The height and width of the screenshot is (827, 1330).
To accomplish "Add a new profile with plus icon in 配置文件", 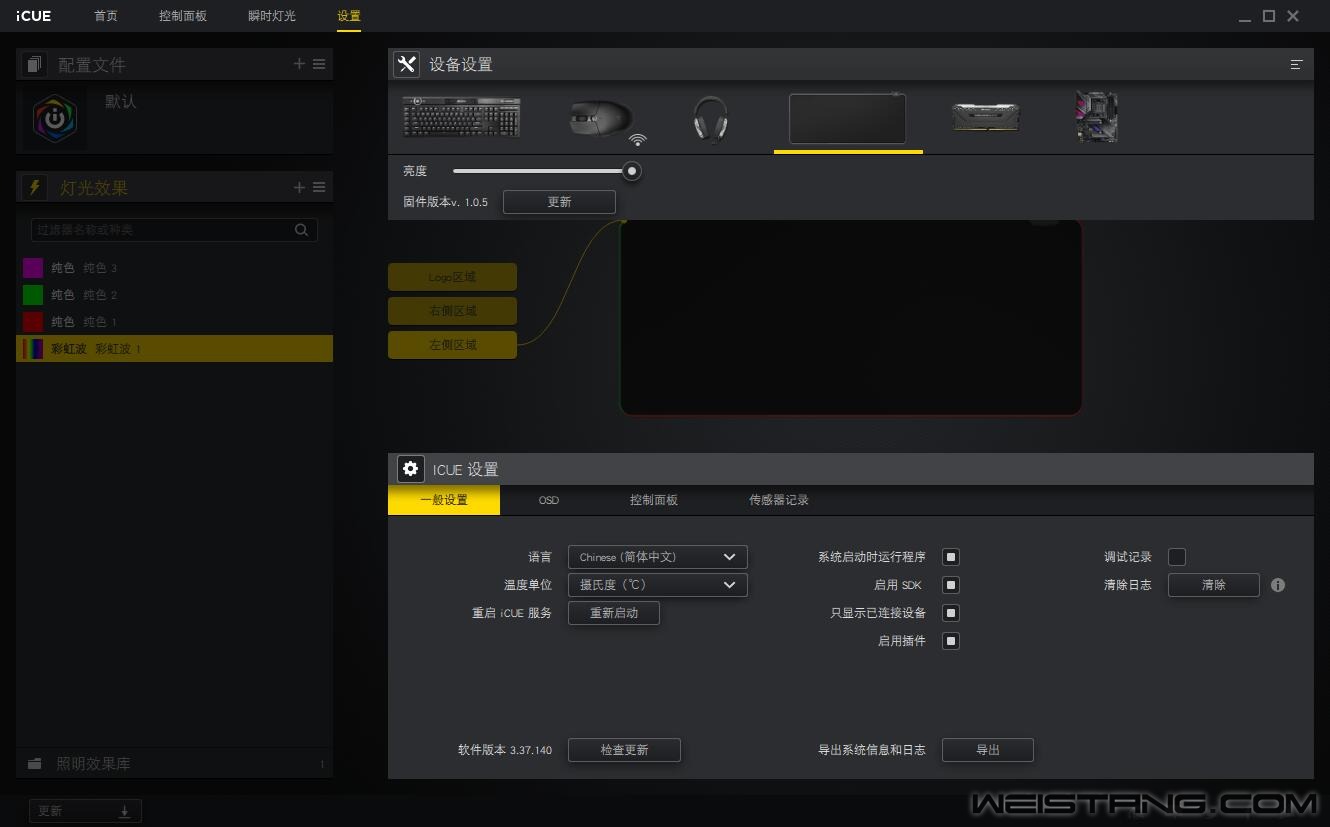I will coord(299,64).
